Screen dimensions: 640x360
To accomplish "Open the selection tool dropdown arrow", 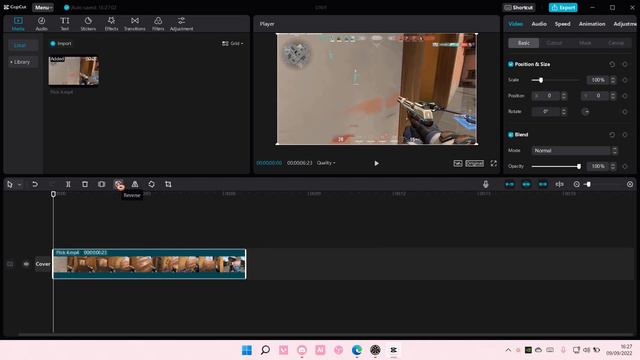I will (x=19, y=185).
